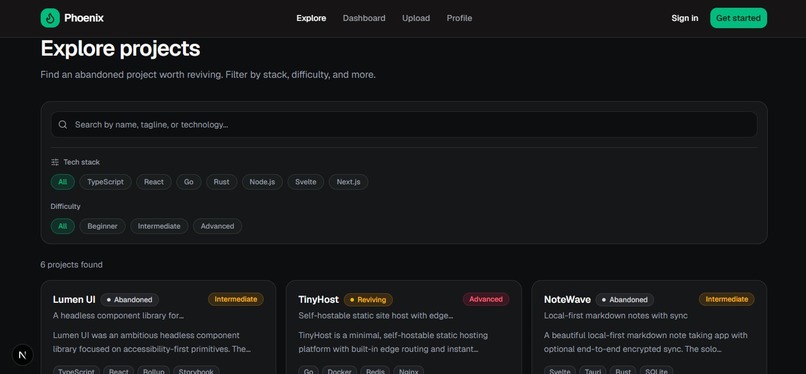Filter by Beginner difficulty
This screenshot has height=374, width=806.
coord(102,226)
